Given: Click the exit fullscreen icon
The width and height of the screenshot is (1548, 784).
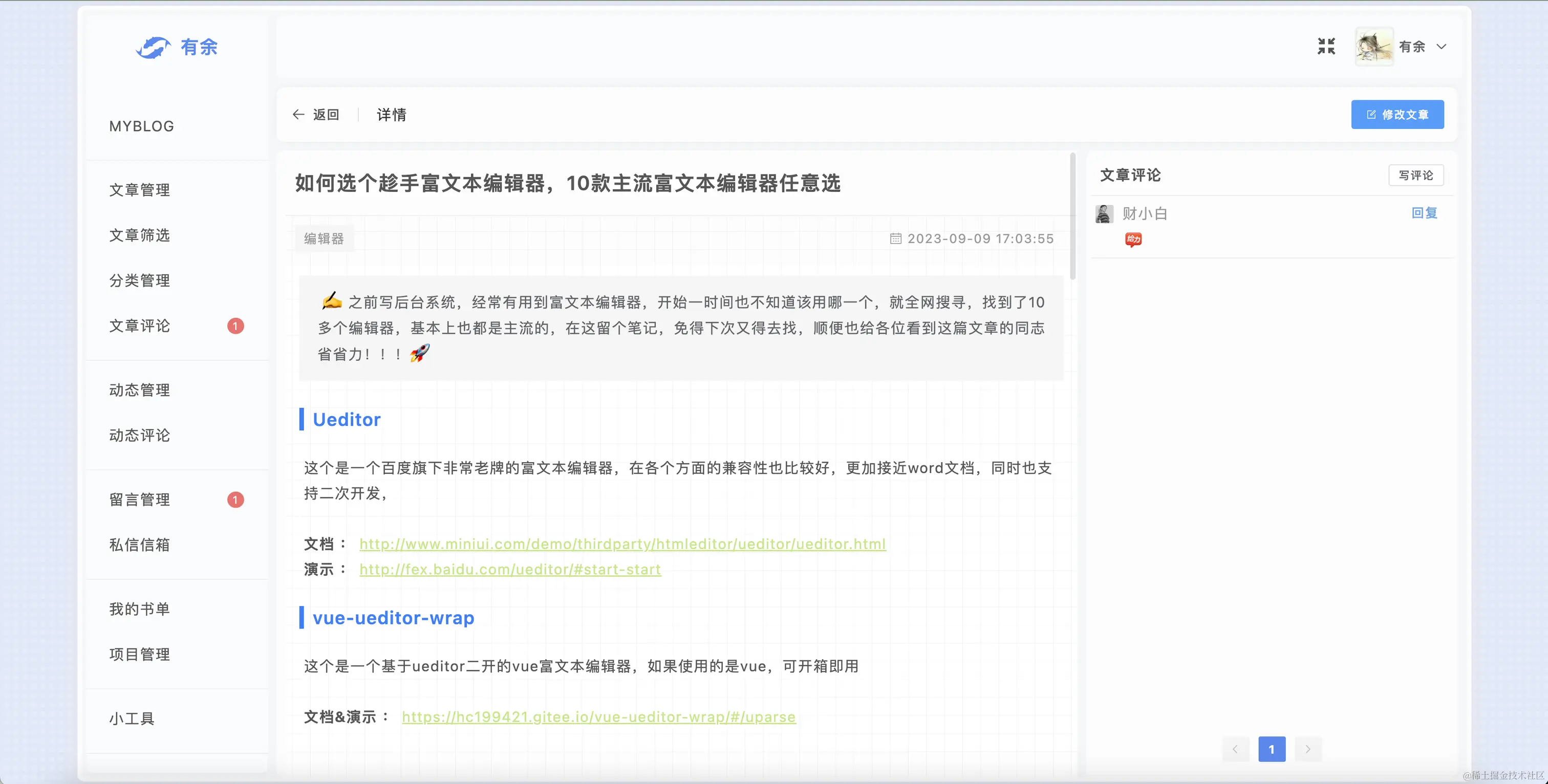Looking at the screenshot, I should point(1326,46).
